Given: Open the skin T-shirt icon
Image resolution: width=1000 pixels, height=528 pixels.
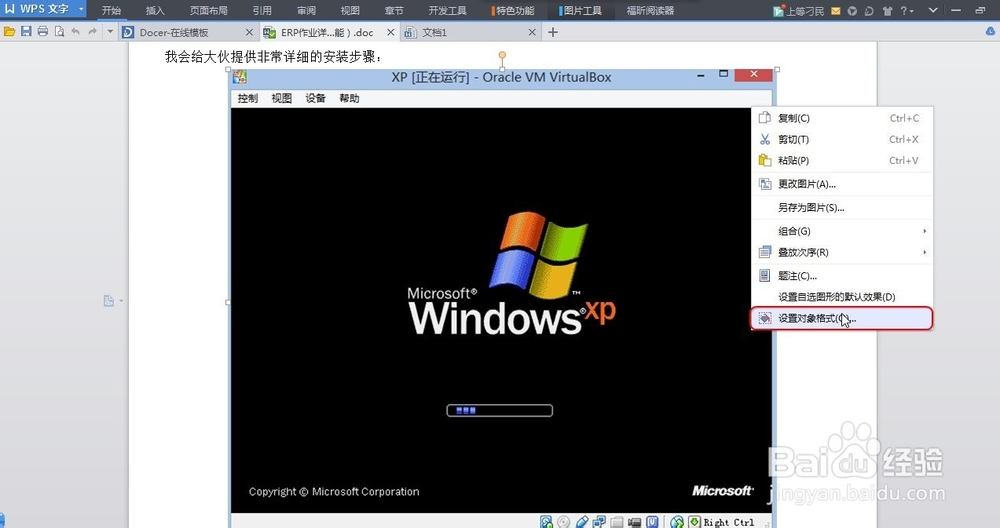Looking at the screenshot, I should [x=887, y=11].
